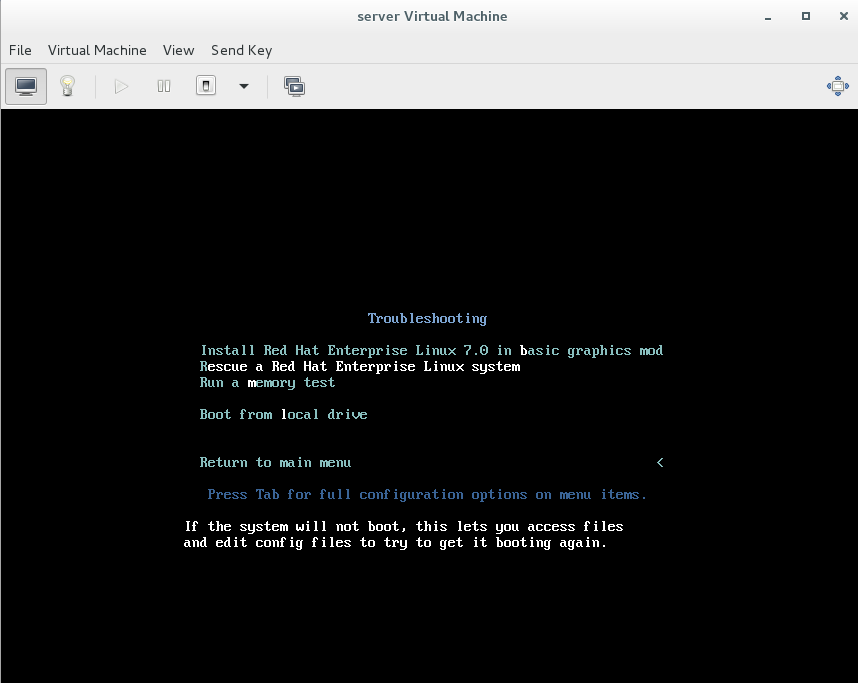Shut down the virtual machine power button

click(x=206, y=86)
